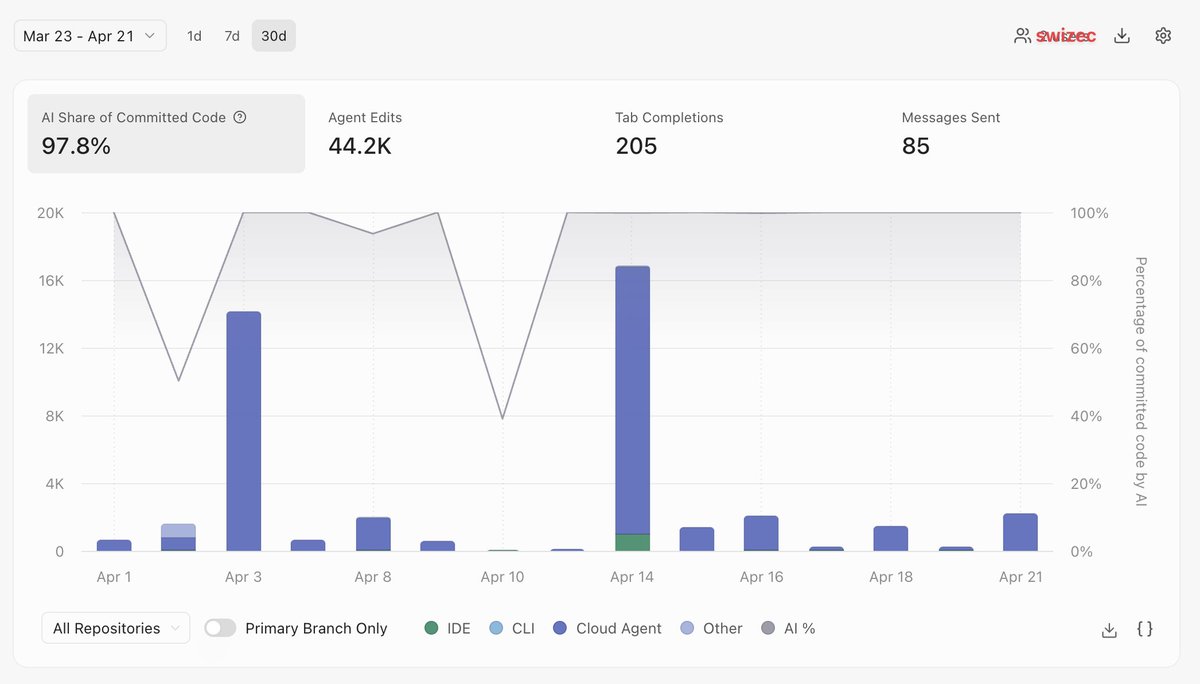Switch to the 7d time range

pyautogui.click(x=232, y=36)
